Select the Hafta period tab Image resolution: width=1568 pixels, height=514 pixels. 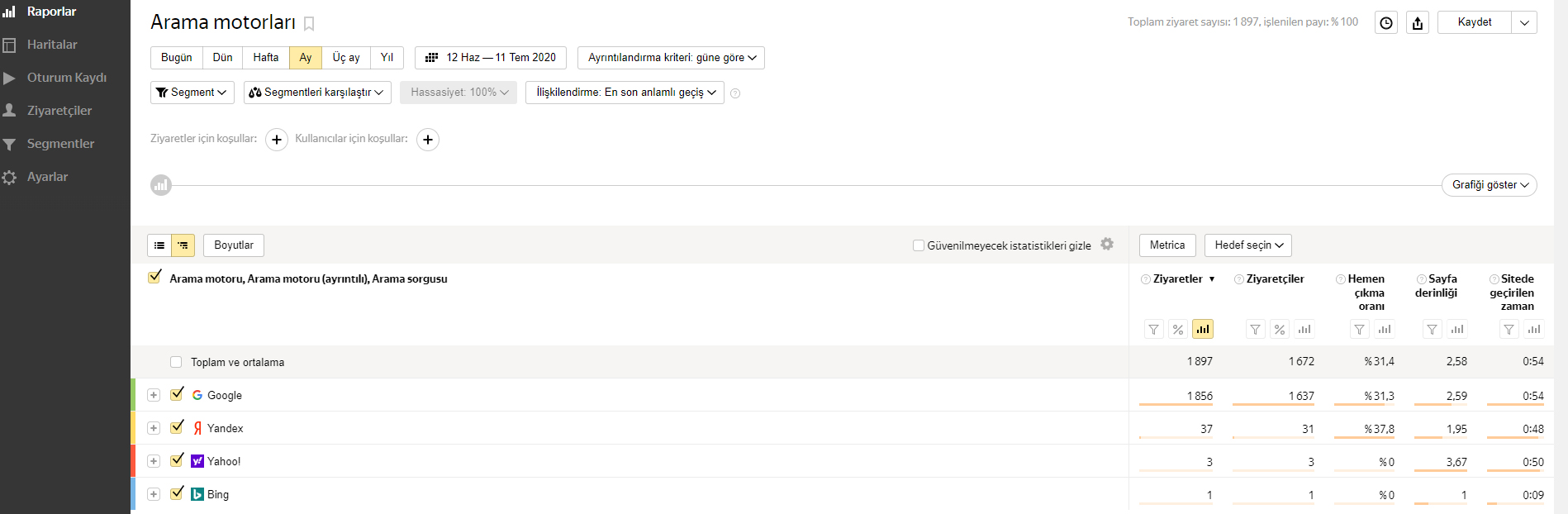tap(266, 58)
